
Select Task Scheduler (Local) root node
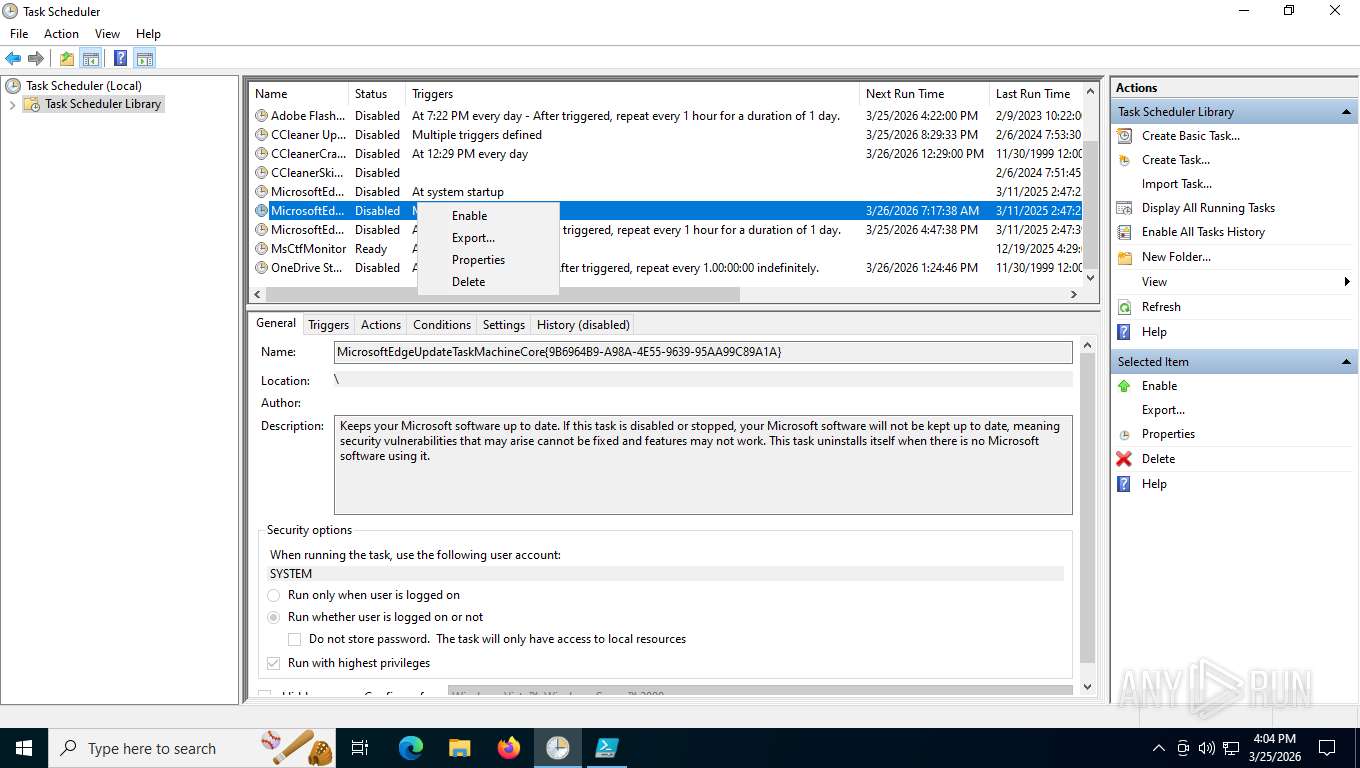click(x=83, y=86)
